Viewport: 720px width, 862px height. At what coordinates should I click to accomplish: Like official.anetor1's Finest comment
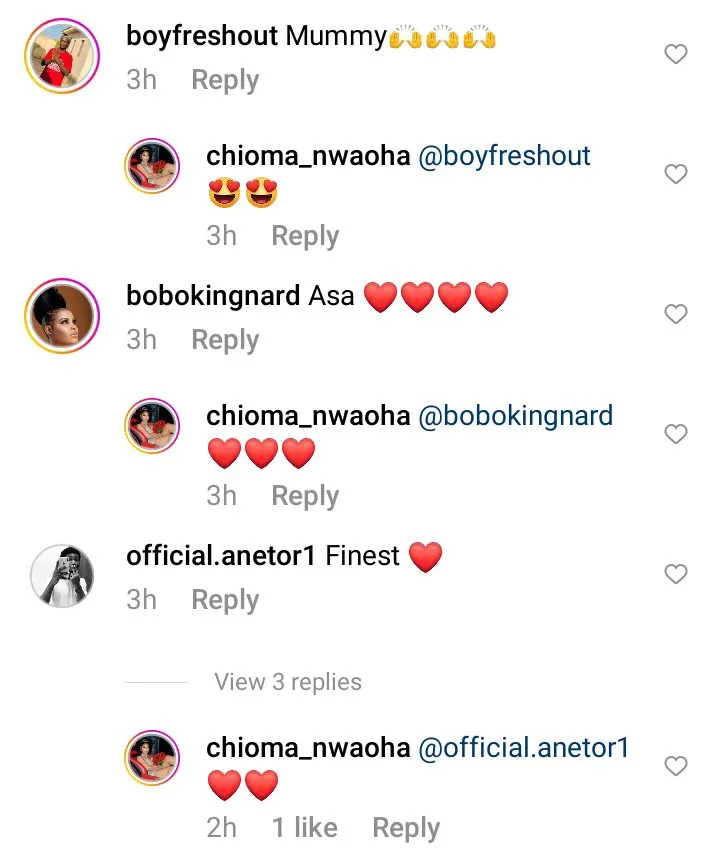click(676, 574)
